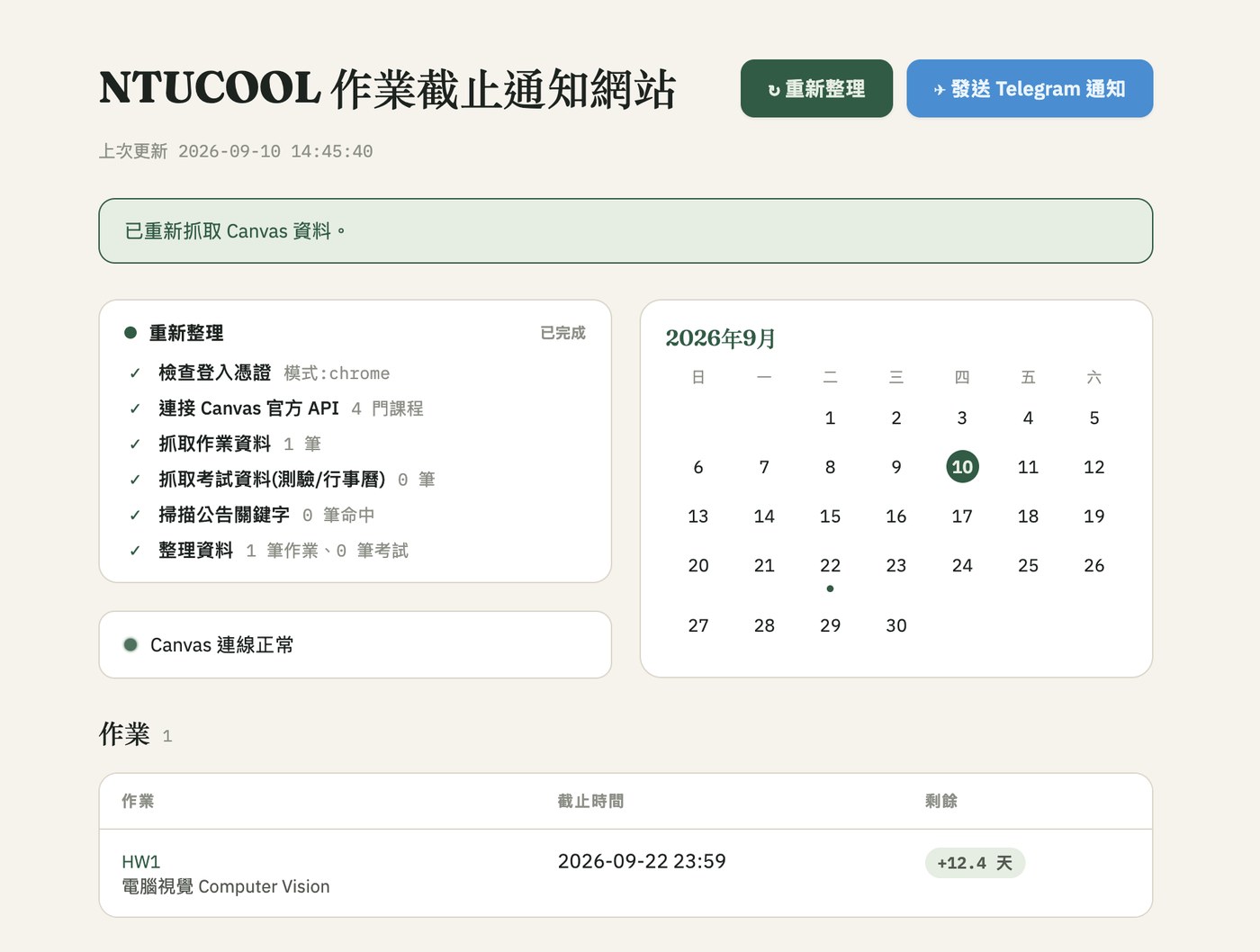Open the HW1 assignment link
1260x952 pixels.
pyautogui.click(x=141, y=862)
